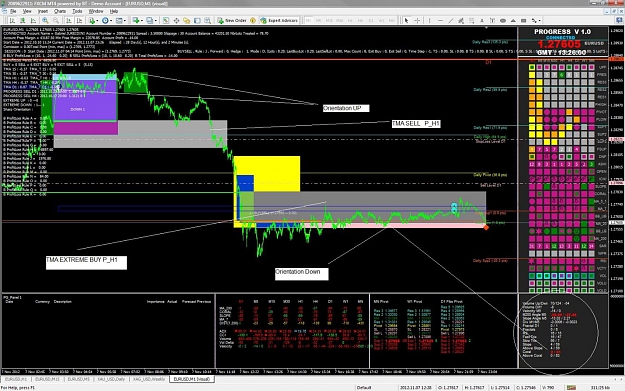Open the File menu
Viewport: 625px width, 391px height.
(13, 11)
